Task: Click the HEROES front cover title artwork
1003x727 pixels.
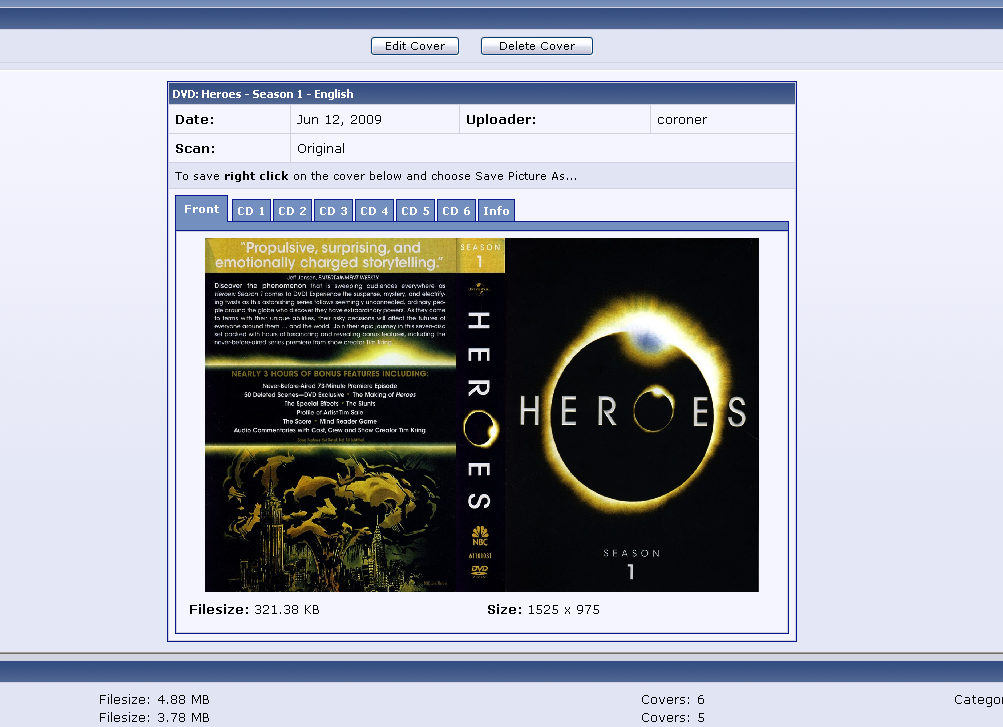Action: tap(632, 411)
